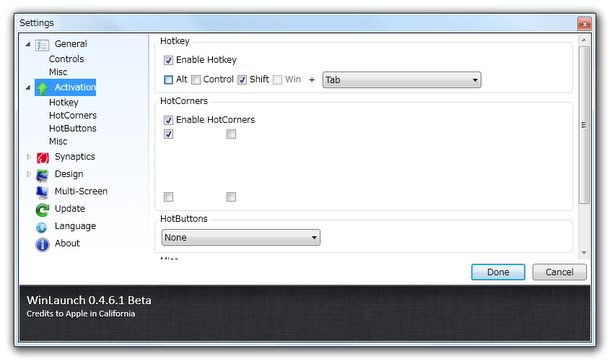Screen dimensions: 612x362
Task: Open the red Synaptics icon
Action: [43, 157]
